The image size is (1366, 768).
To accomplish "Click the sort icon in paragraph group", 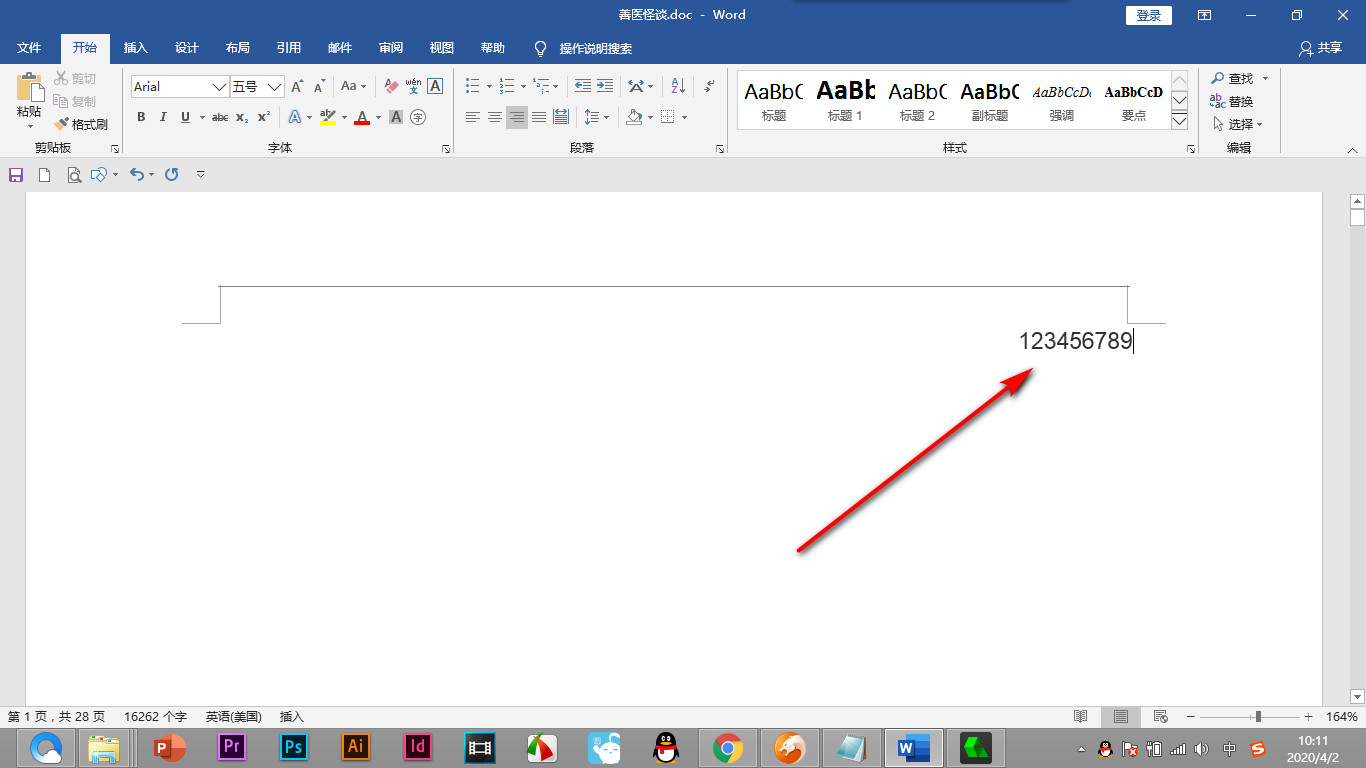I will (677, 87).
